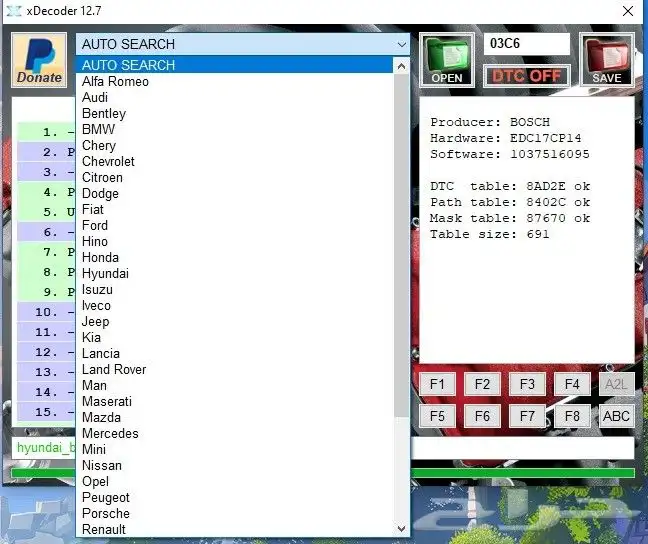Click the F1 function button
The image size is (648, 544).
(x=437, y=384)
